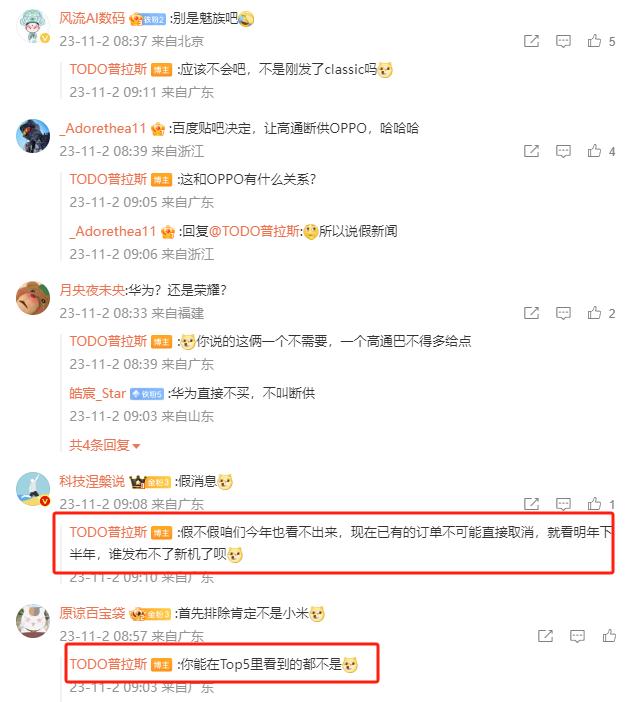Click TODO普拉斯 name in classic reply

[x=108, y=69]
